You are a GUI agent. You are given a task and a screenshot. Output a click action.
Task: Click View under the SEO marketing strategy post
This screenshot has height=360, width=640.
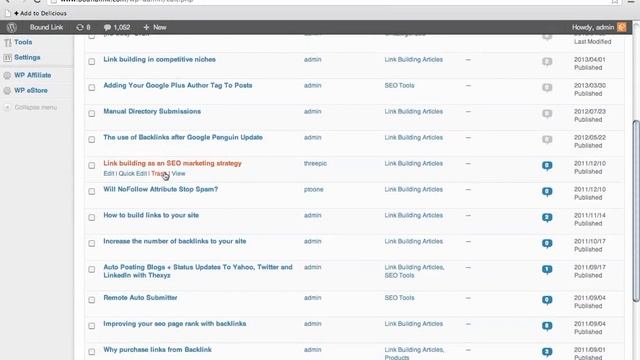[x=178, y=173]
